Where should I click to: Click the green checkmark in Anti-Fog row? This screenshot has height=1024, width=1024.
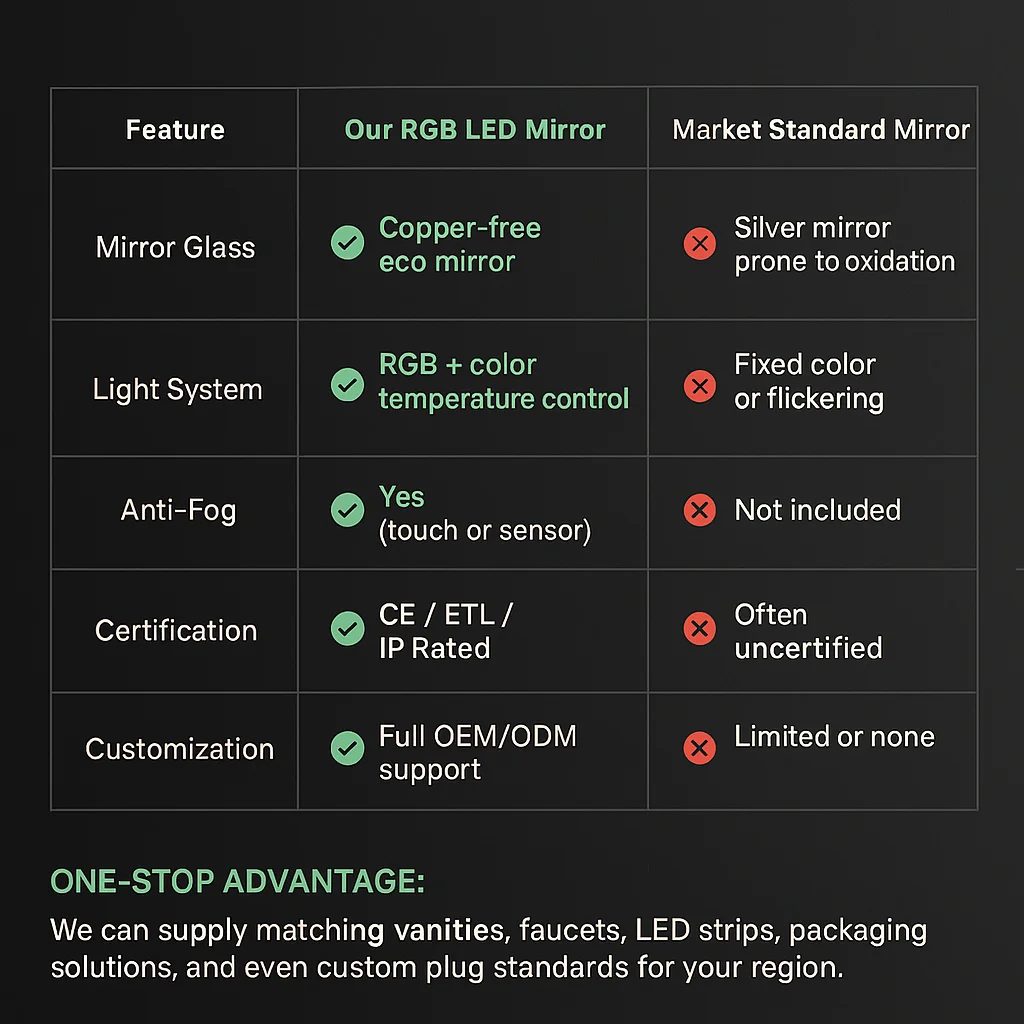click(347, 510)
